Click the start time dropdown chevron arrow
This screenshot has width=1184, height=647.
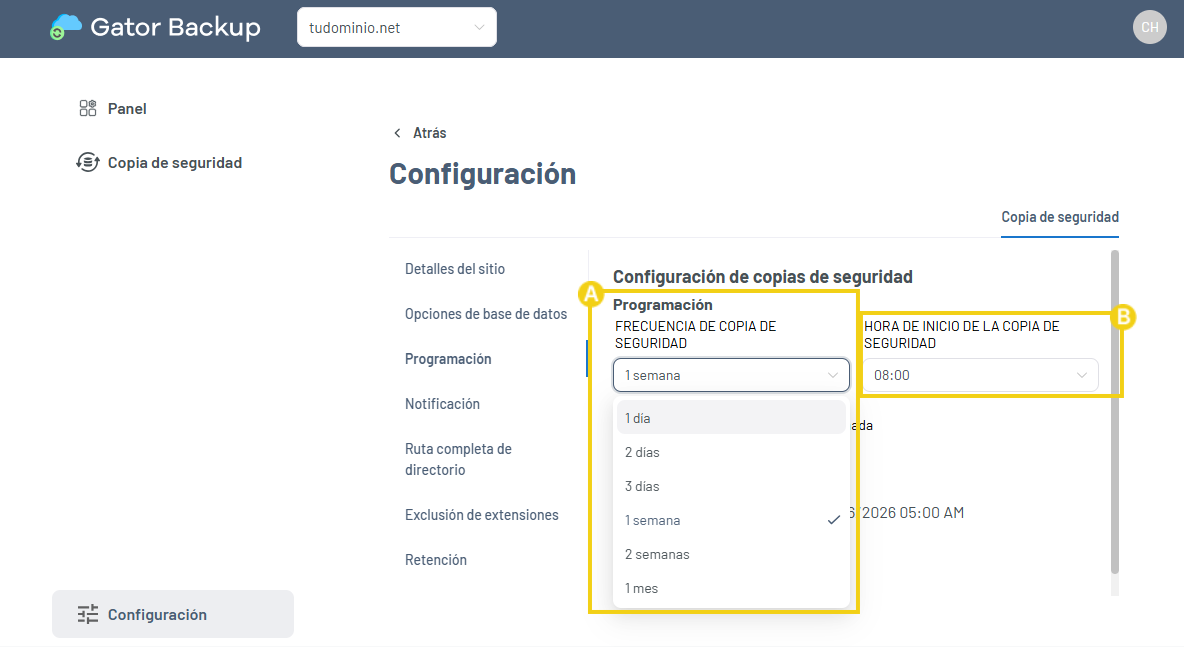click(1081, 375)
